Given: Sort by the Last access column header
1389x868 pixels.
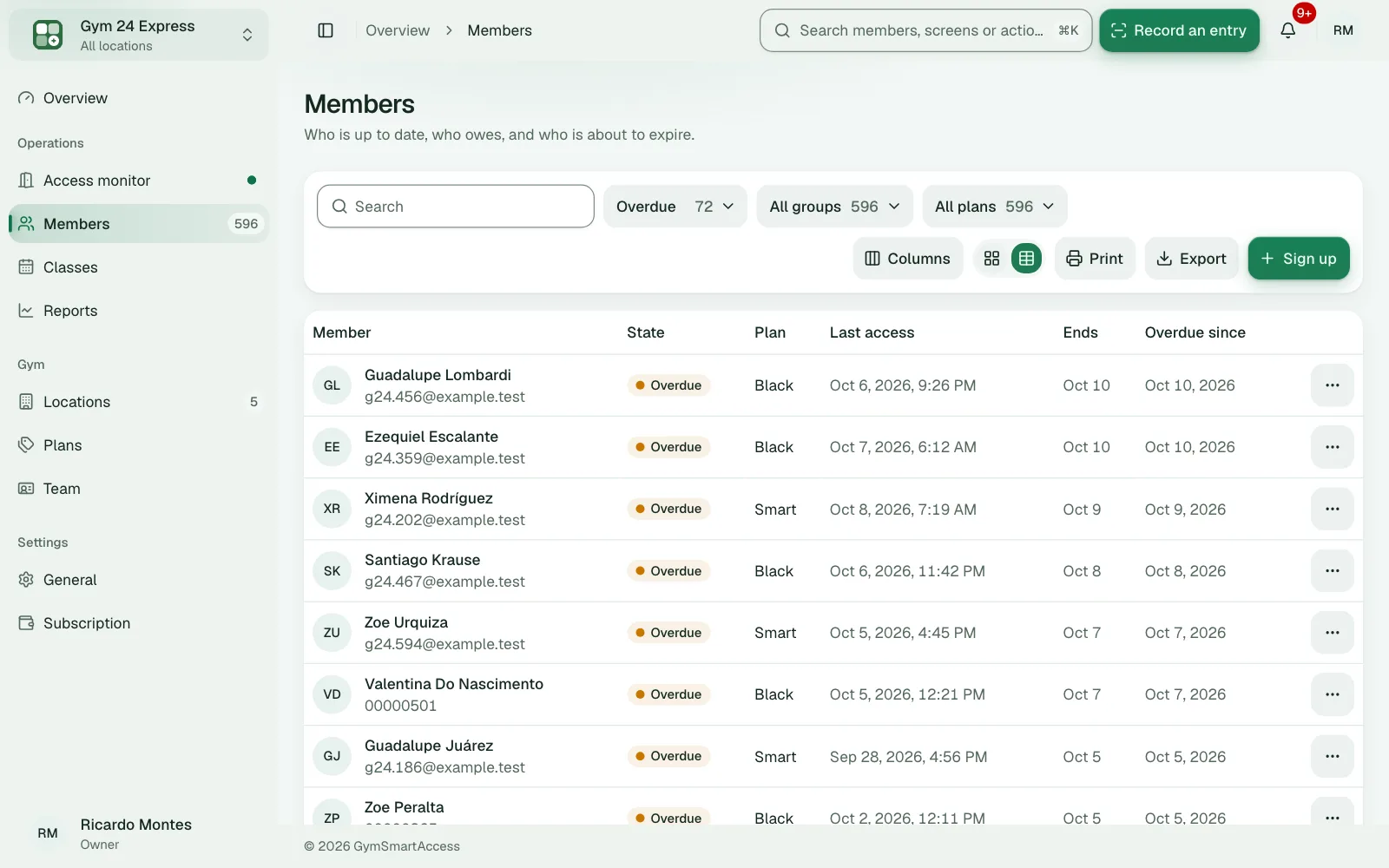Looking at the screenshot, I should coord(872,332).
